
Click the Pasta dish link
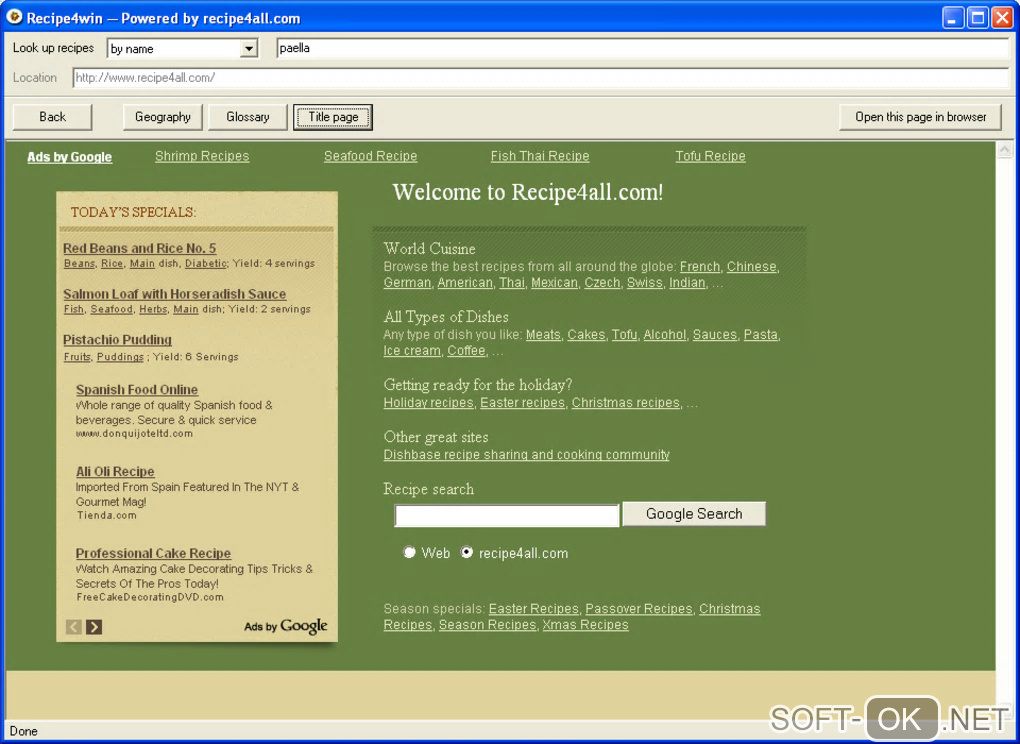click(760, 335)
